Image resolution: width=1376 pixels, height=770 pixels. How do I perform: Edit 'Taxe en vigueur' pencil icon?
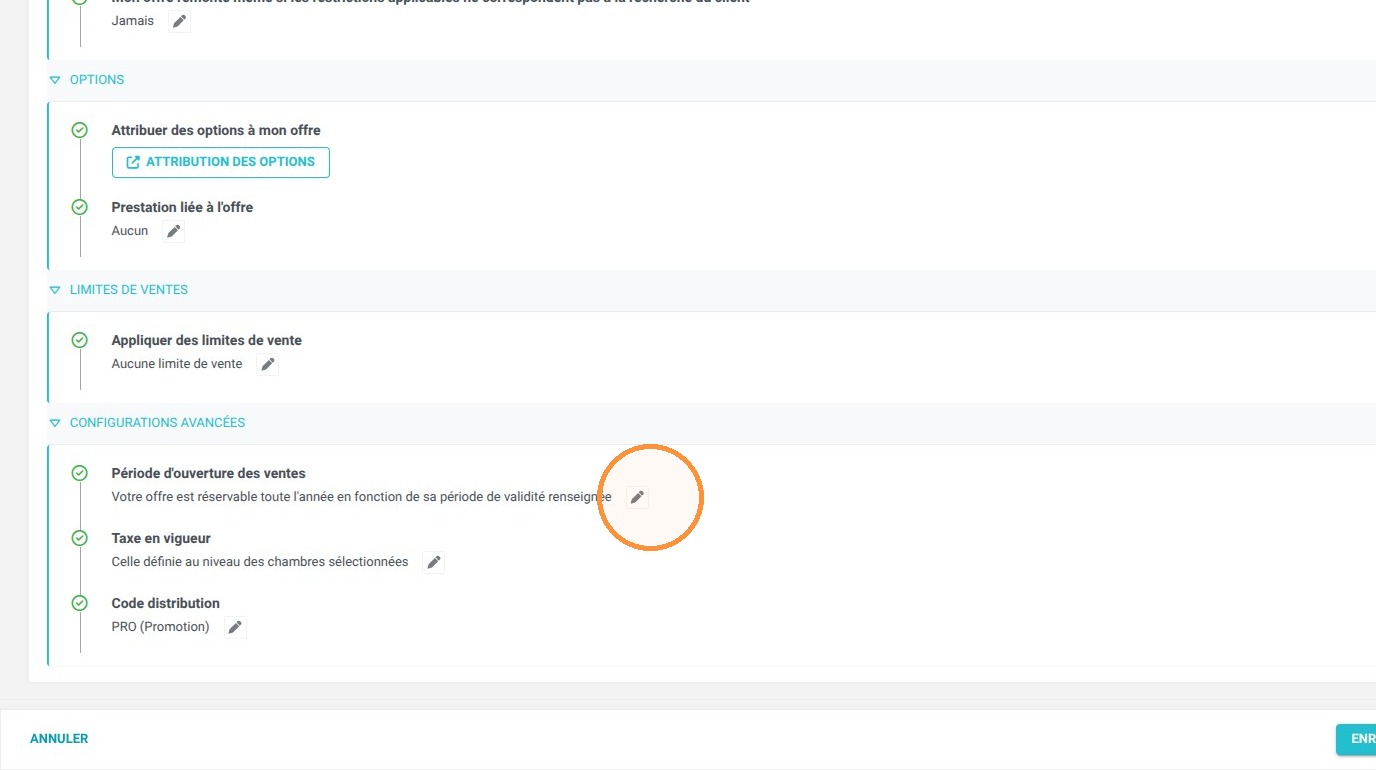434,562
